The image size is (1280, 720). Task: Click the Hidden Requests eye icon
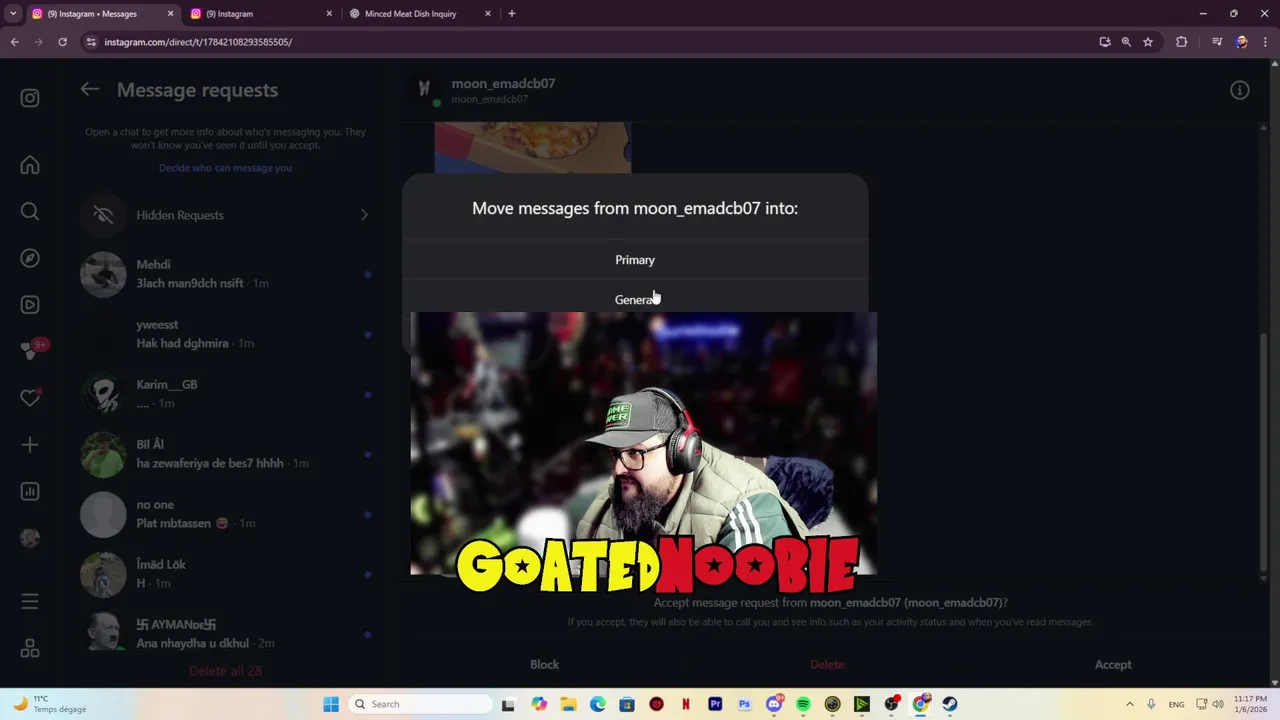click(x=103, y=215)
